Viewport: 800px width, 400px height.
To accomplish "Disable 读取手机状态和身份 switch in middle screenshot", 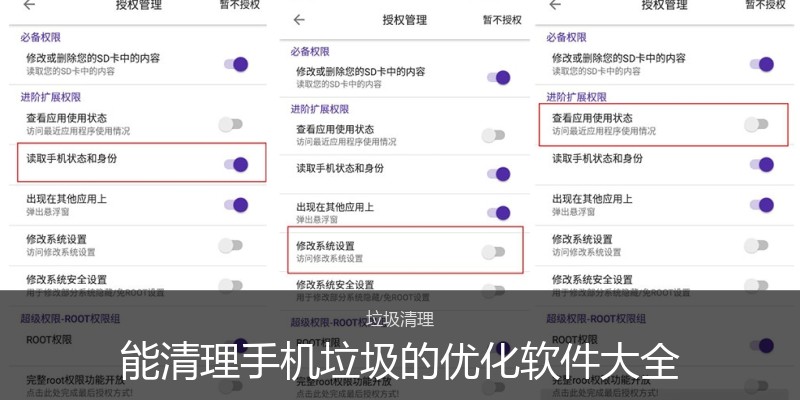I will pos(498,174).
